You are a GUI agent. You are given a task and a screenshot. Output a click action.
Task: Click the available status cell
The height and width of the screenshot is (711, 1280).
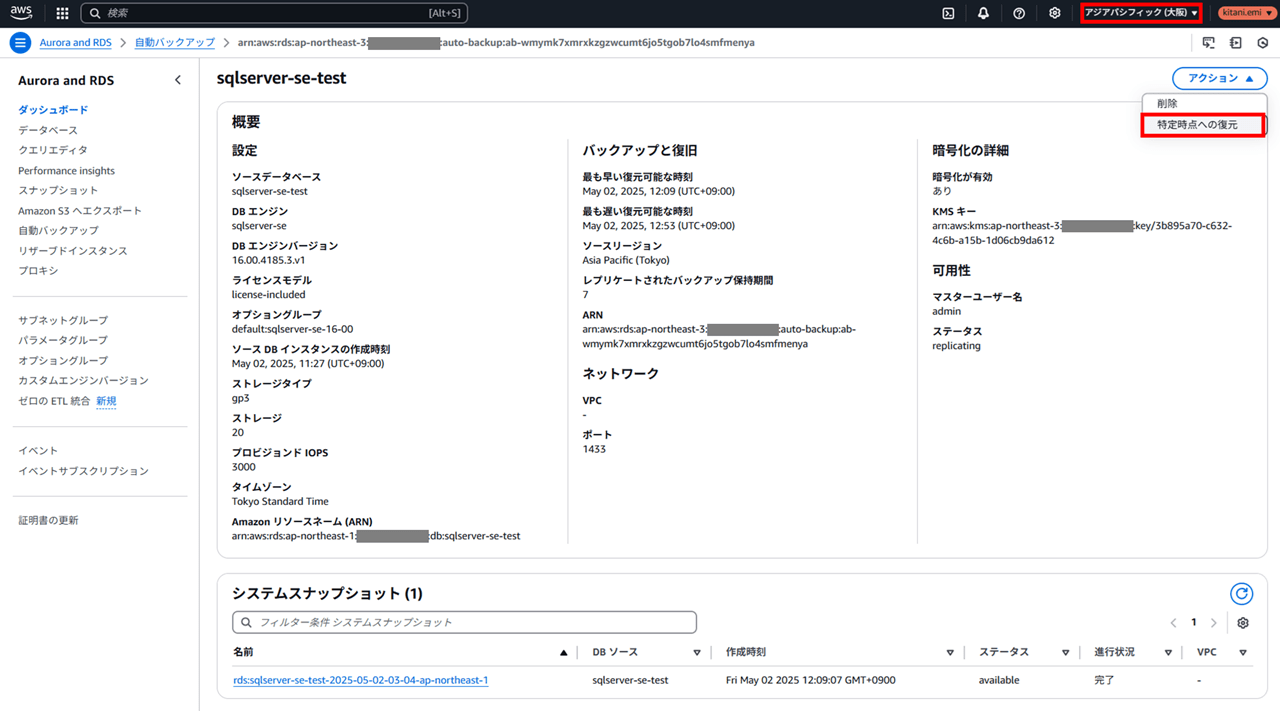click(x=999, y=680)
